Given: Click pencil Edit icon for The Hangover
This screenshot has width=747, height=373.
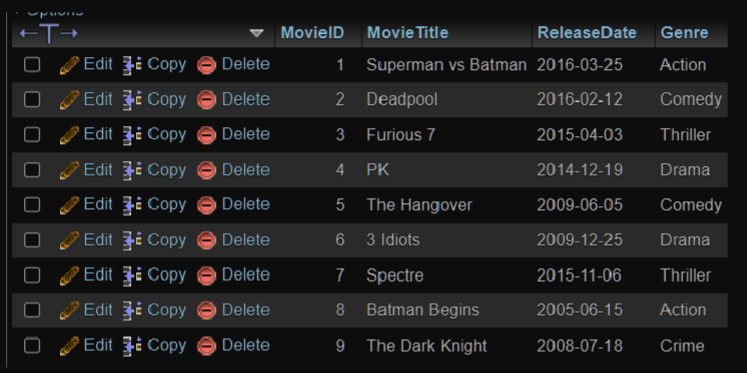Looking at the screenshot, I should [69, 205].
